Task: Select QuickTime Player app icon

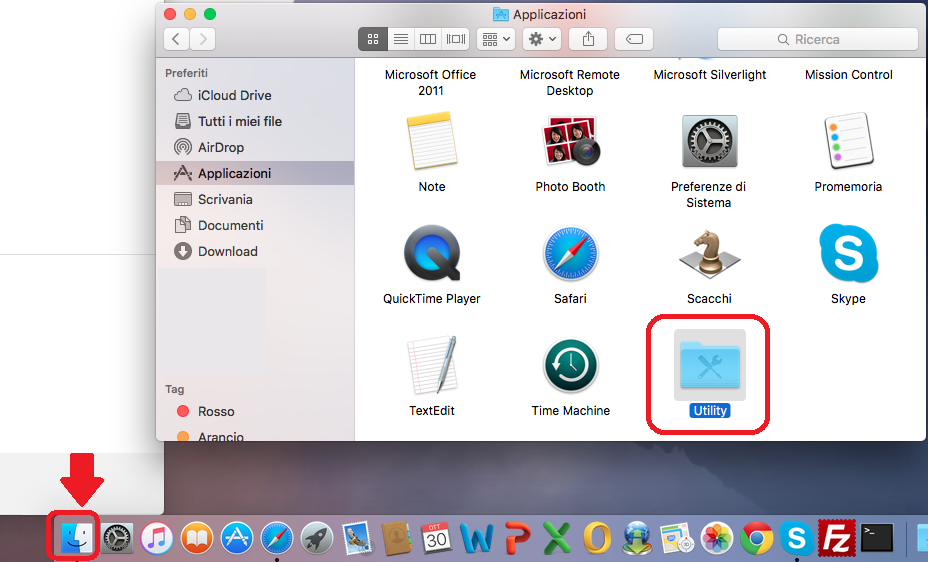Action: pyautogui.click(x=432, y=253)
